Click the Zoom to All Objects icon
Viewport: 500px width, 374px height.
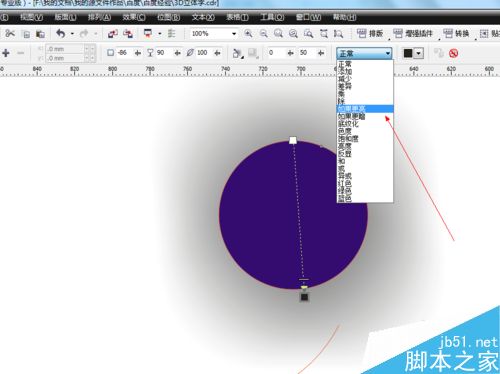tap(293, 33)
